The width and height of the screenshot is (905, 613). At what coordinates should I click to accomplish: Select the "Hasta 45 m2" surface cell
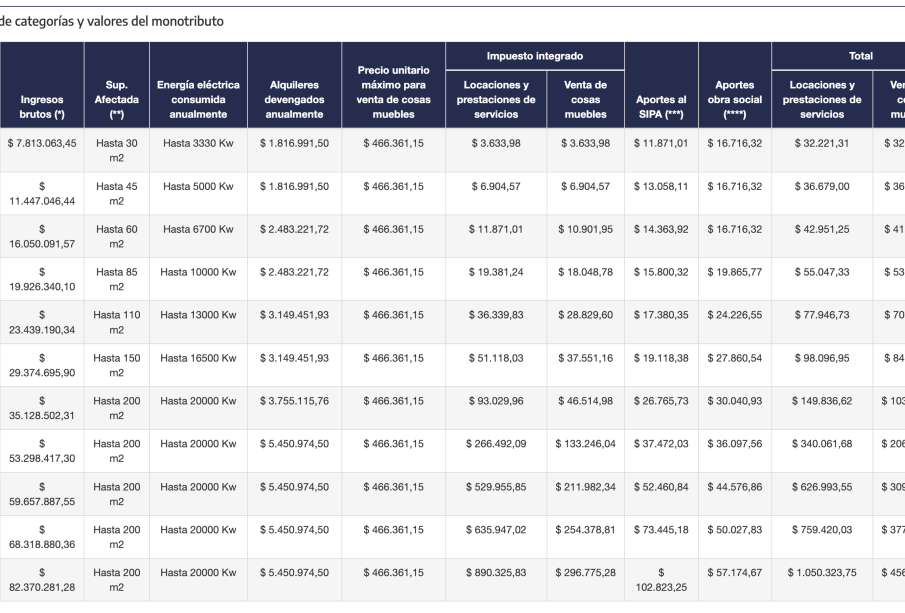[x=117, y=194]
